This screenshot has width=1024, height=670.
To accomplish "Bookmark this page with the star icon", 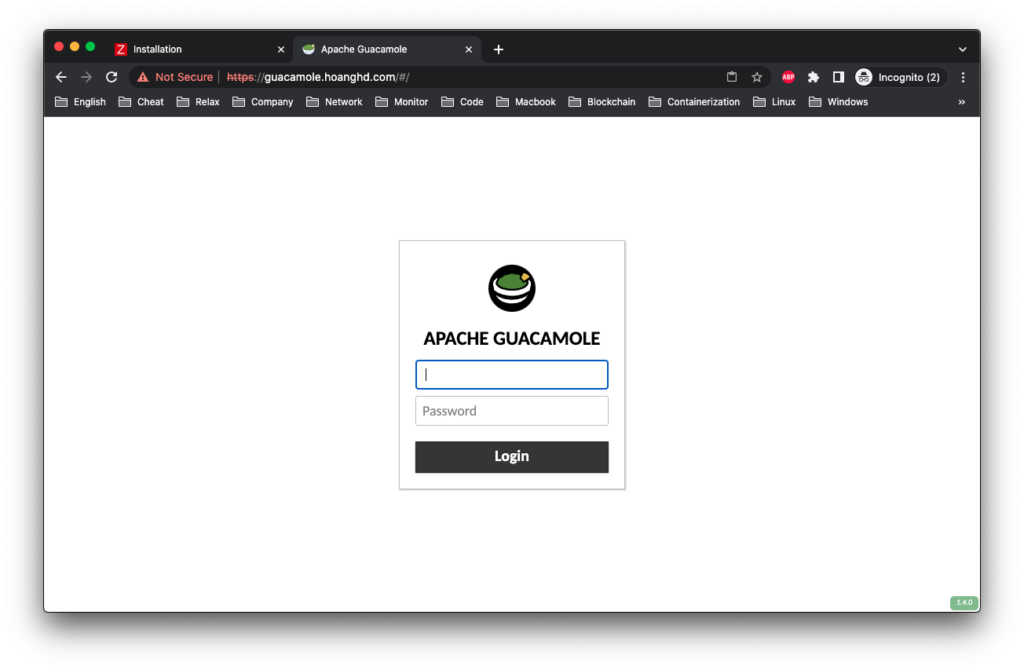I will click(757, 77).
